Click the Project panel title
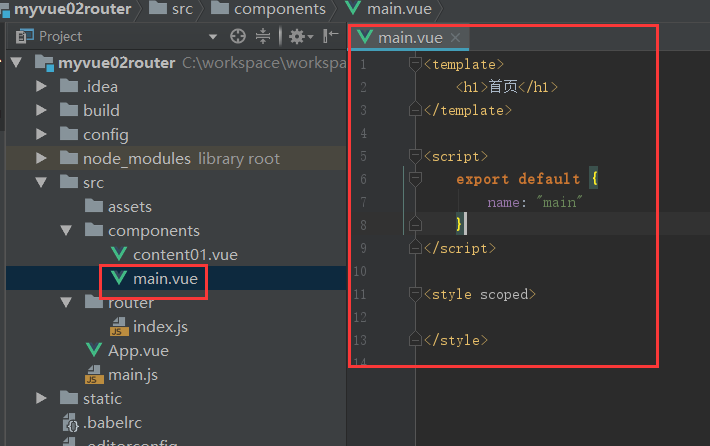710x446 pixels. click(60, 36)
